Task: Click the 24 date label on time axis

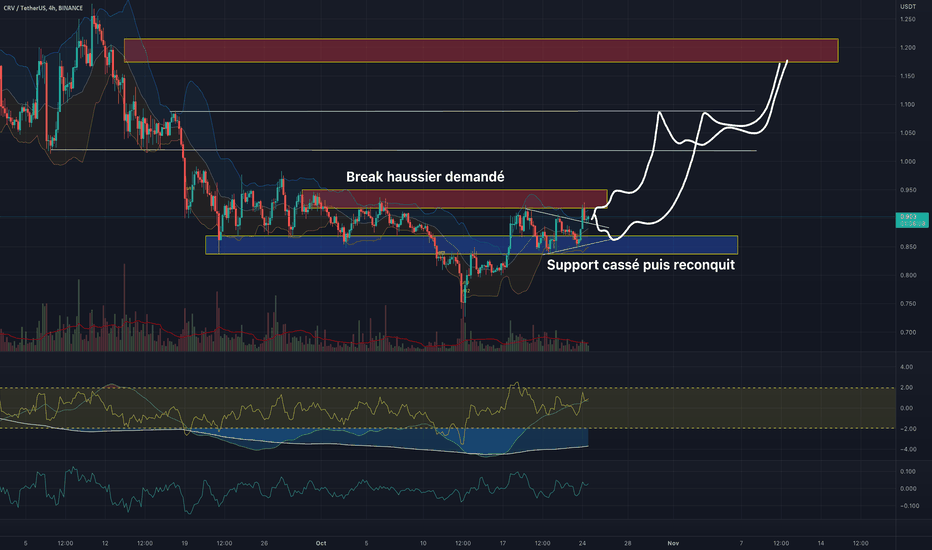Action: 582,543
